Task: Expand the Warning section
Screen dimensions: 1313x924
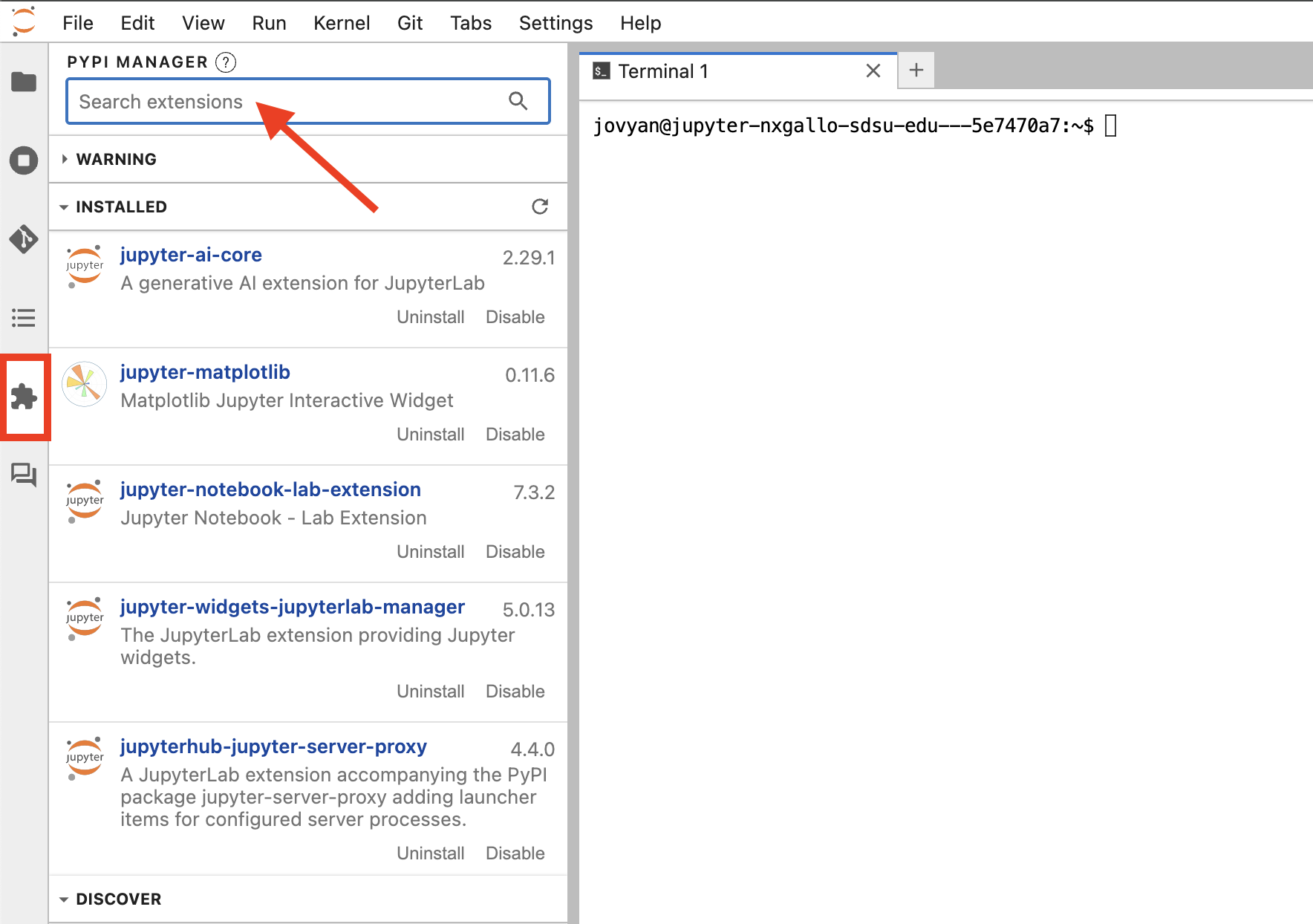Action: click(116, 159)
